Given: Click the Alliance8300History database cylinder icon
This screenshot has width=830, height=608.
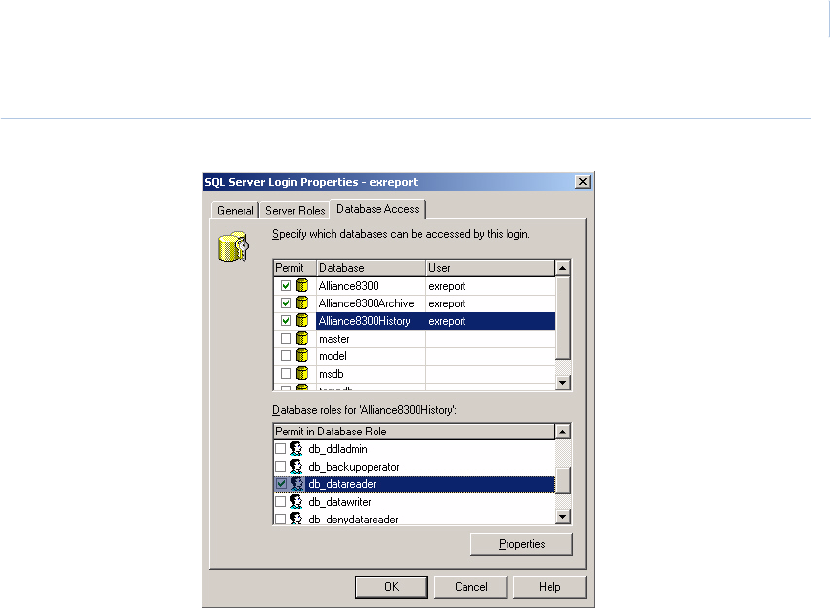Looking at the screenshot, I should pos(302,320).
